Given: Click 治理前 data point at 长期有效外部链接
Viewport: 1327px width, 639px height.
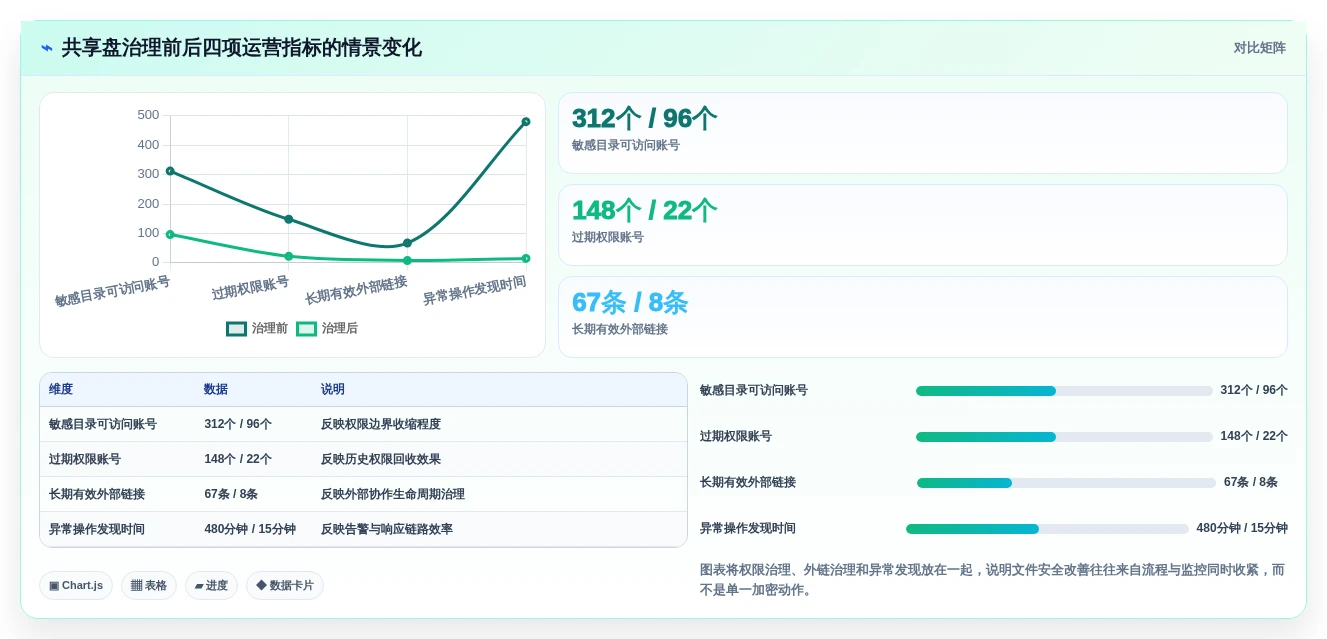Looking at the screenshot, I should point(407,243).
